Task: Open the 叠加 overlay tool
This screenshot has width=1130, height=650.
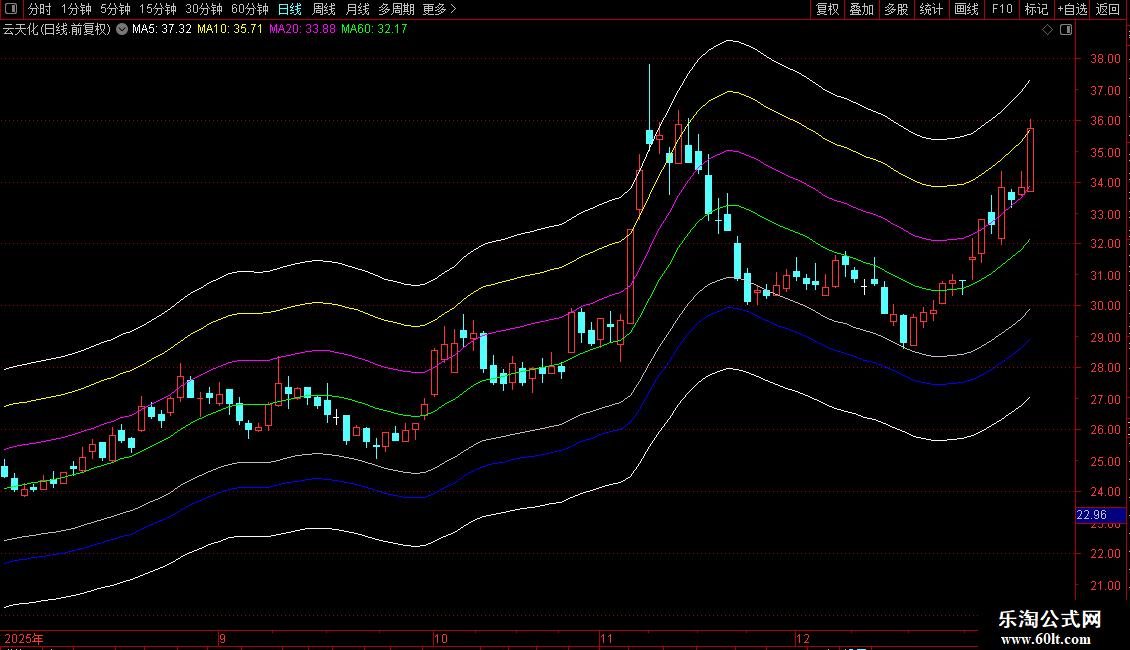Action: pyautogui.click(x=861, y=9)
